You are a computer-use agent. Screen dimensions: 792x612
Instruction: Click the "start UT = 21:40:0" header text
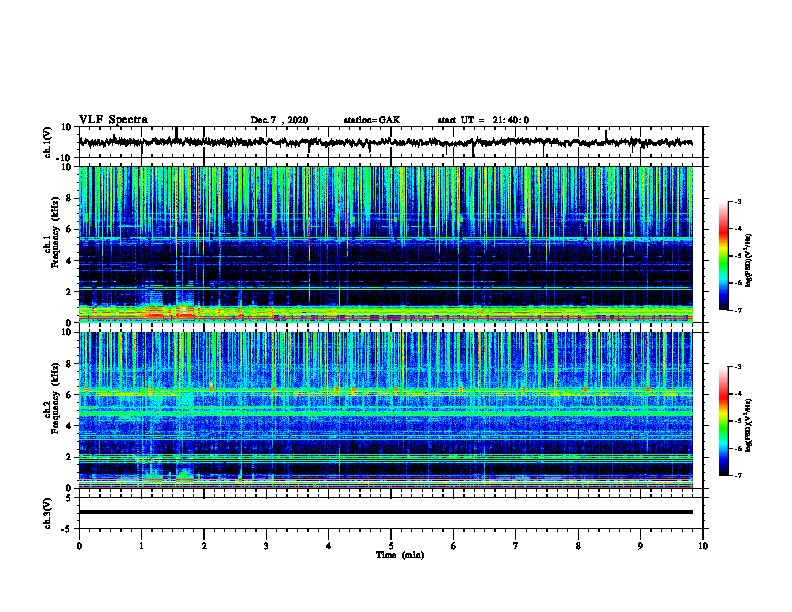483,120
